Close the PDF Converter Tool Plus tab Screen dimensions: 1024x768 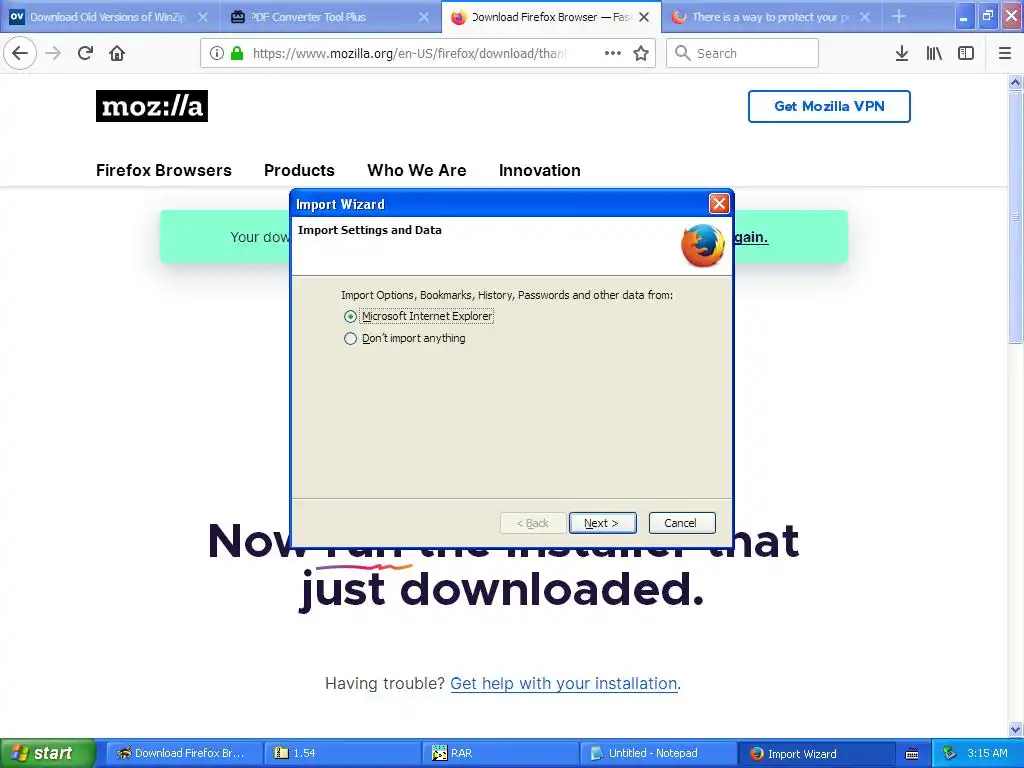click(x=424, y=17)
